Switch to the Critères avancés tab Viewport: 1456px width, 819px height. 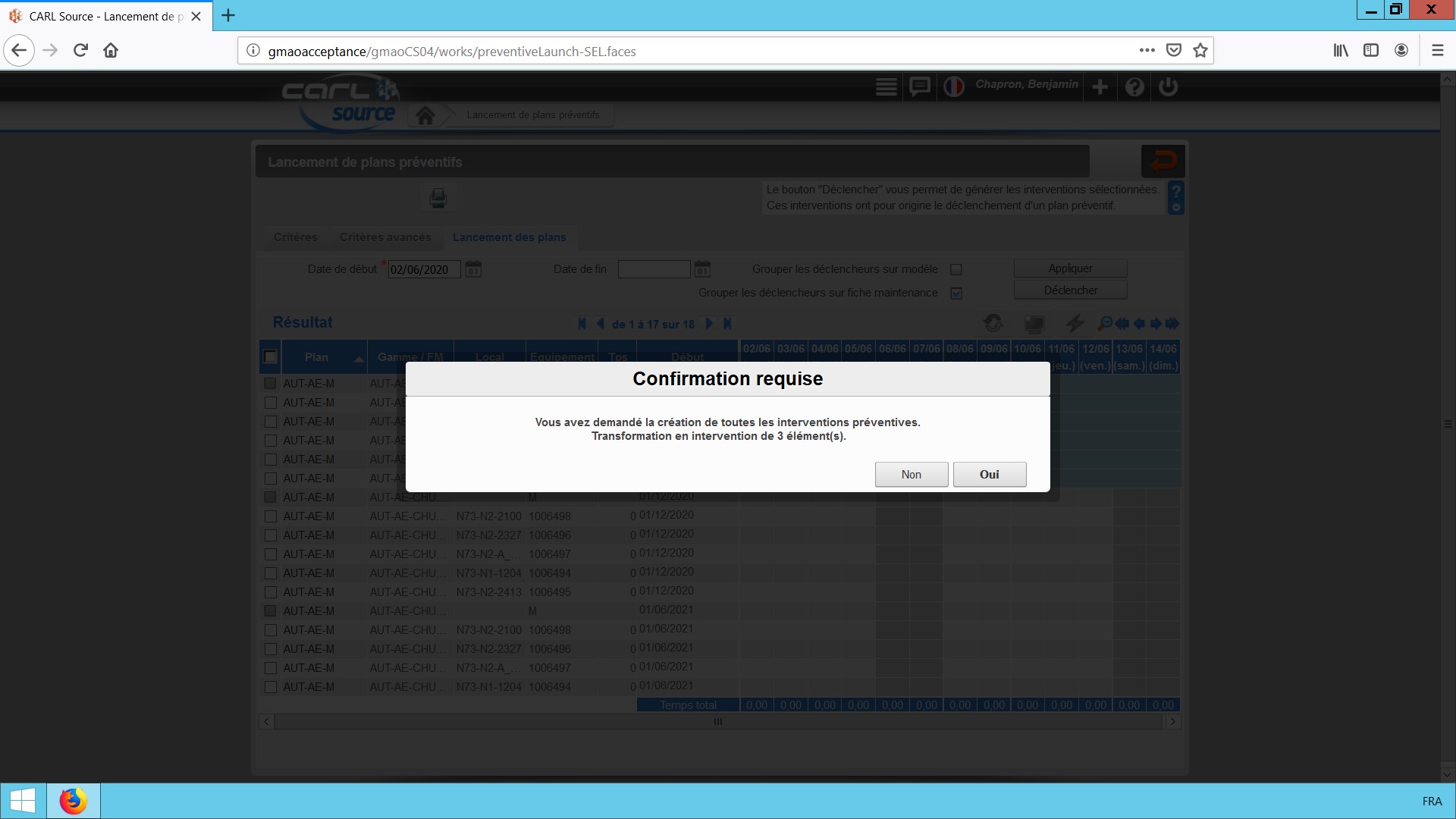click(385, 237)
